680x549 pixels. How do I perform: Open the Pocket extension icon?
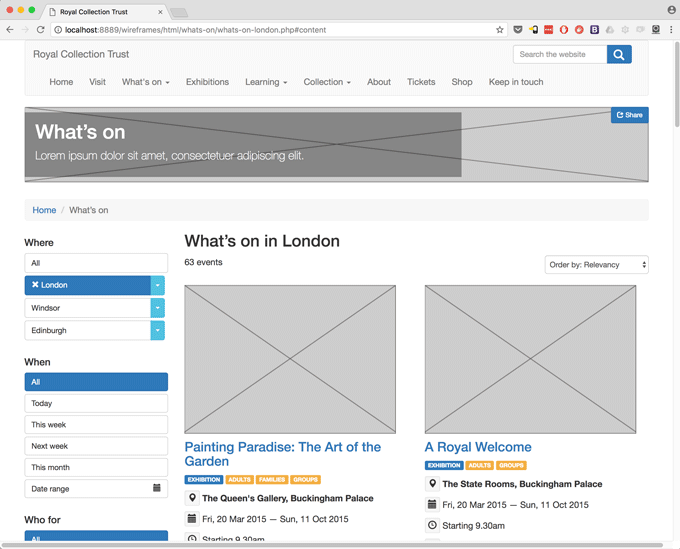(x=518, y=29)
